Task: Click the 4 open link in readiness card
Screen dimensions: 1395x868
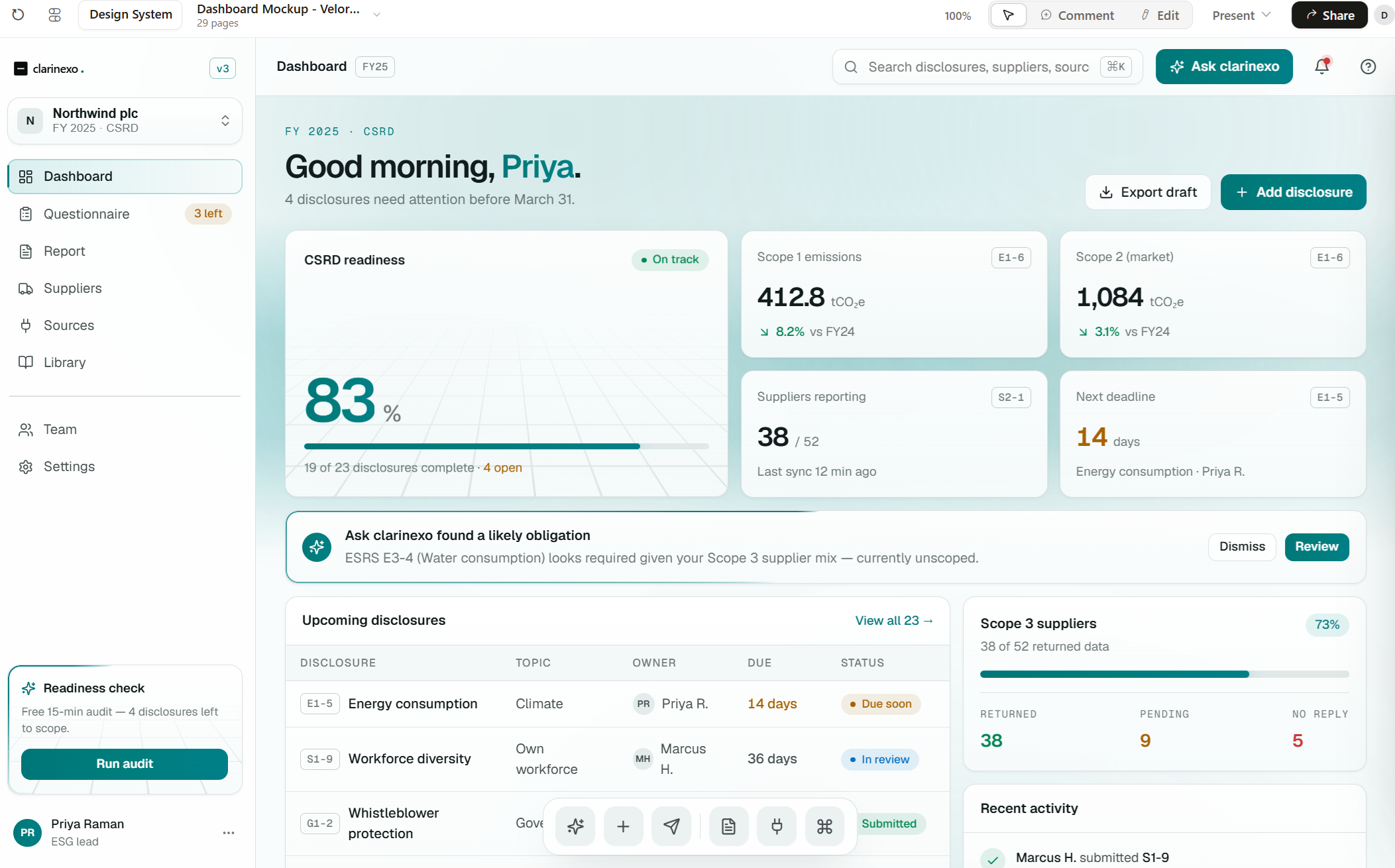Action: click(502, 468)
